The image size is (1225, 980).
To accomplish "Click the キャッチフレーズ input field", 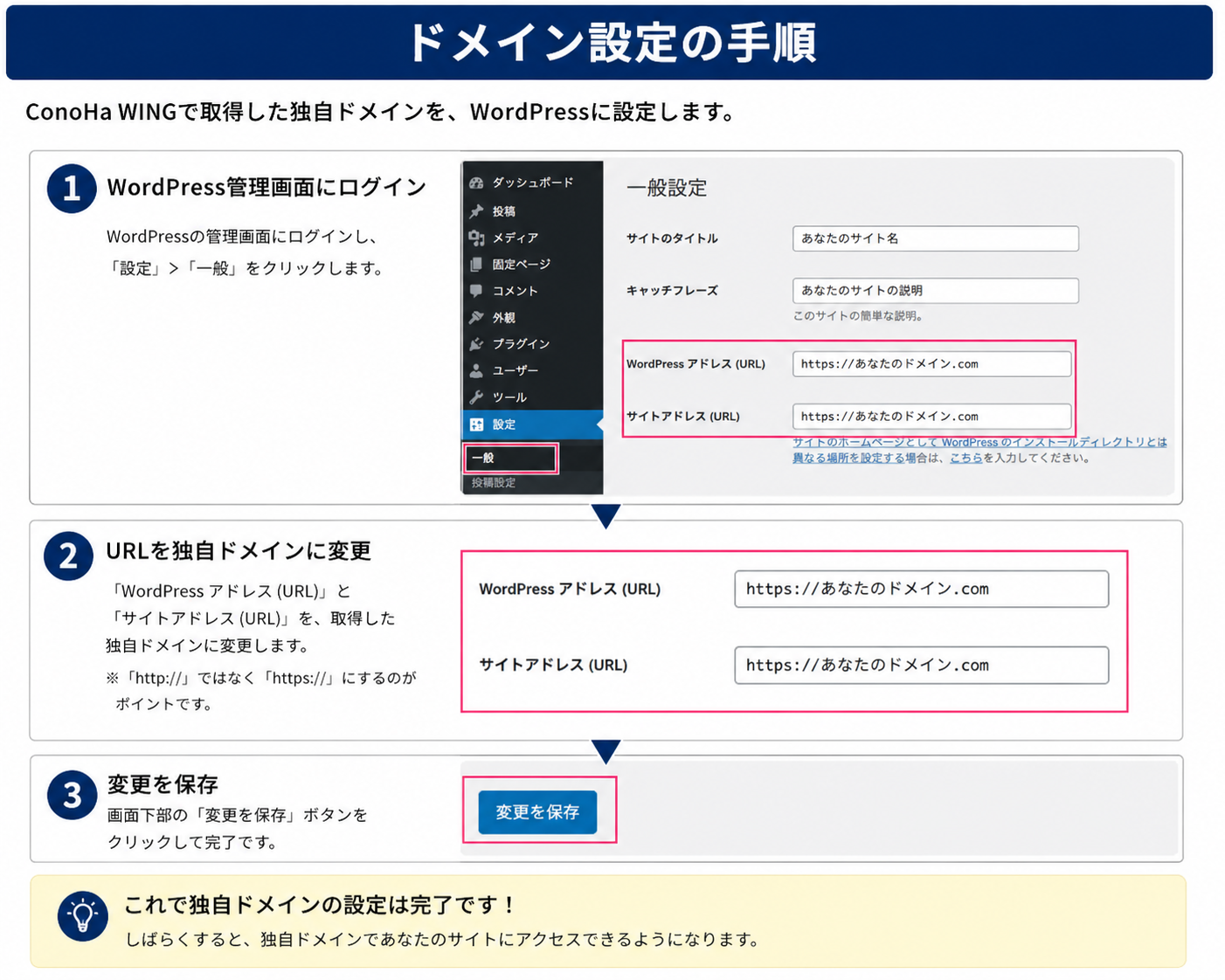I will tap(935, 291).
